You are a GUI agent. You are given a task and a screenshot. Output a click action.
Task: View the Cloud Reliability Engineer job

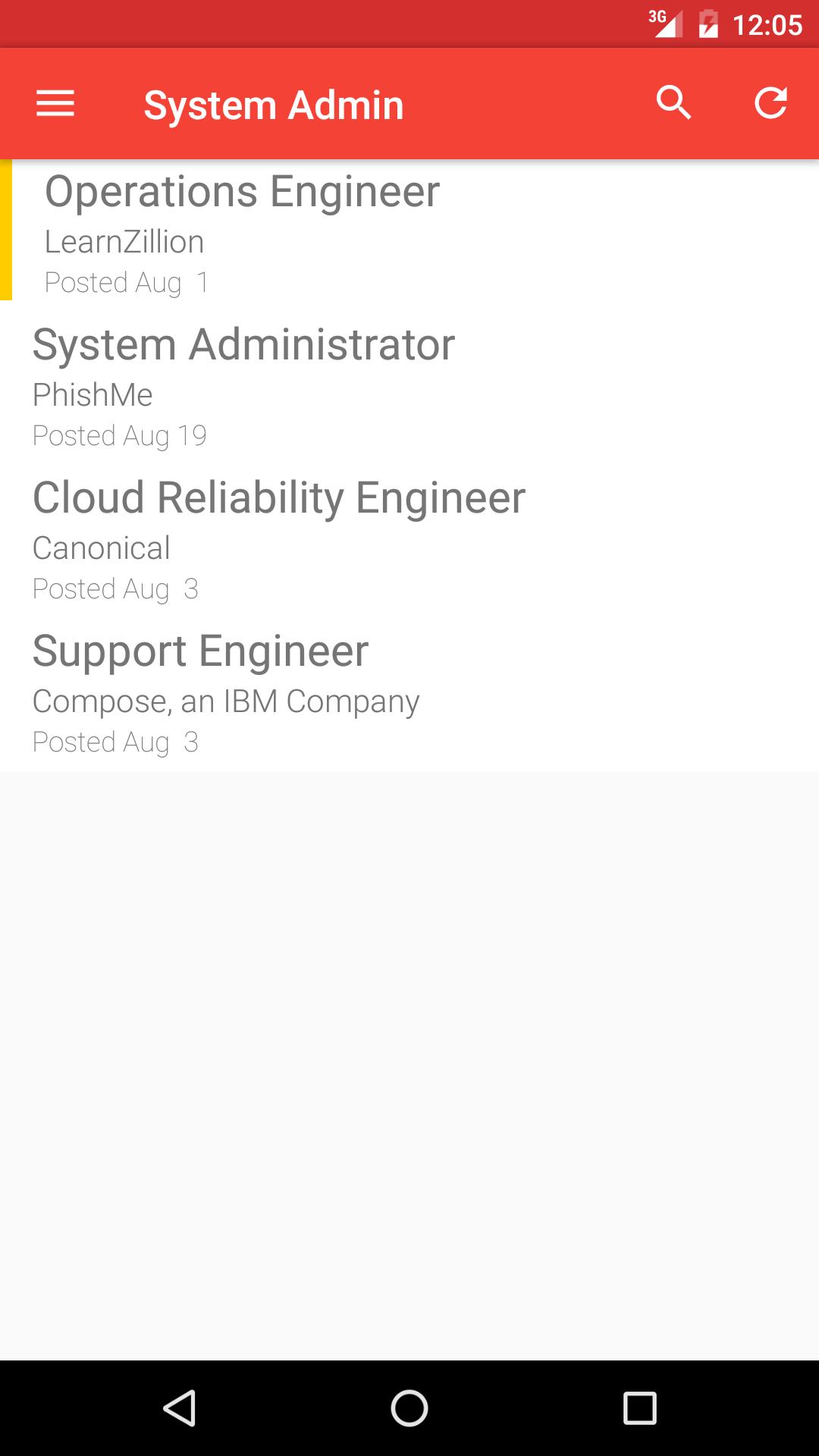coord(279,497)
